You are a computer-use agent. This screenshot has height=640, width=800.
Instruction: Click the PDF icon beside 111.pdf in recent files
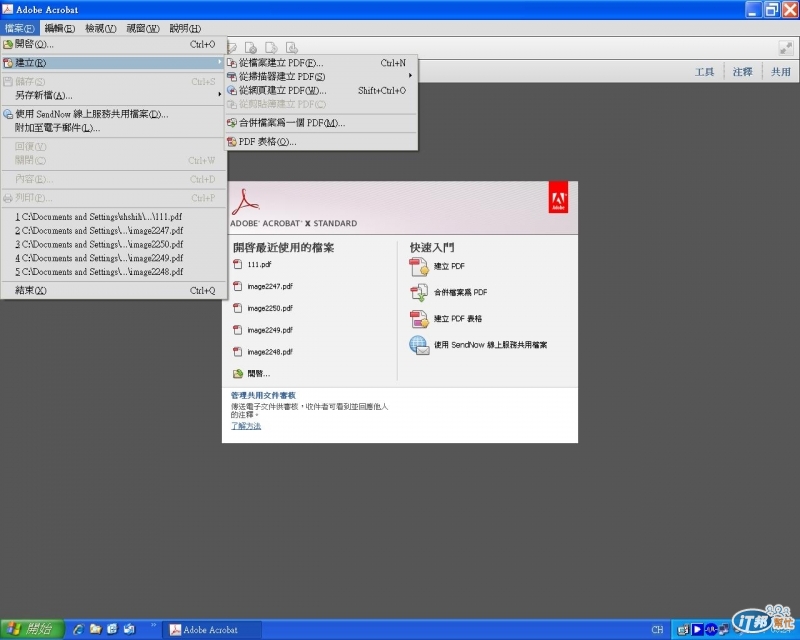237,264
